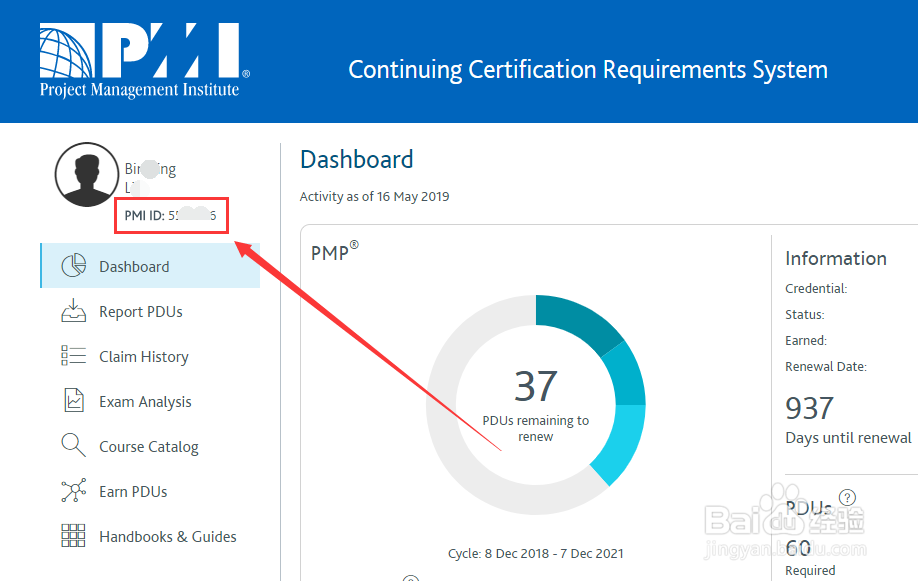The width and height of the screenshot is (918, 581).
Task: Click the Report PDUs inbox icon
Action: (74, 311)
